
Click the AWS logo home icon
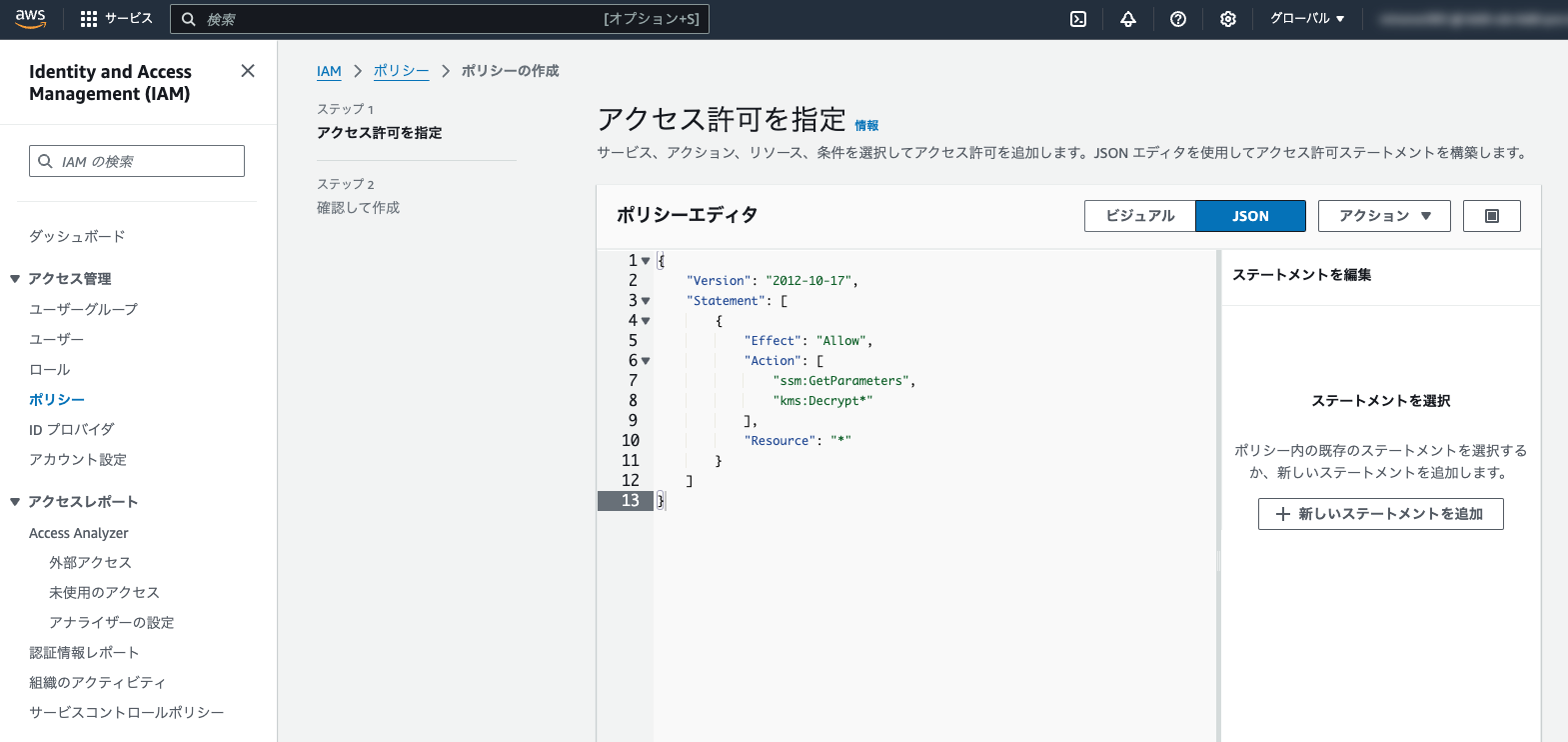click(31, 19)
